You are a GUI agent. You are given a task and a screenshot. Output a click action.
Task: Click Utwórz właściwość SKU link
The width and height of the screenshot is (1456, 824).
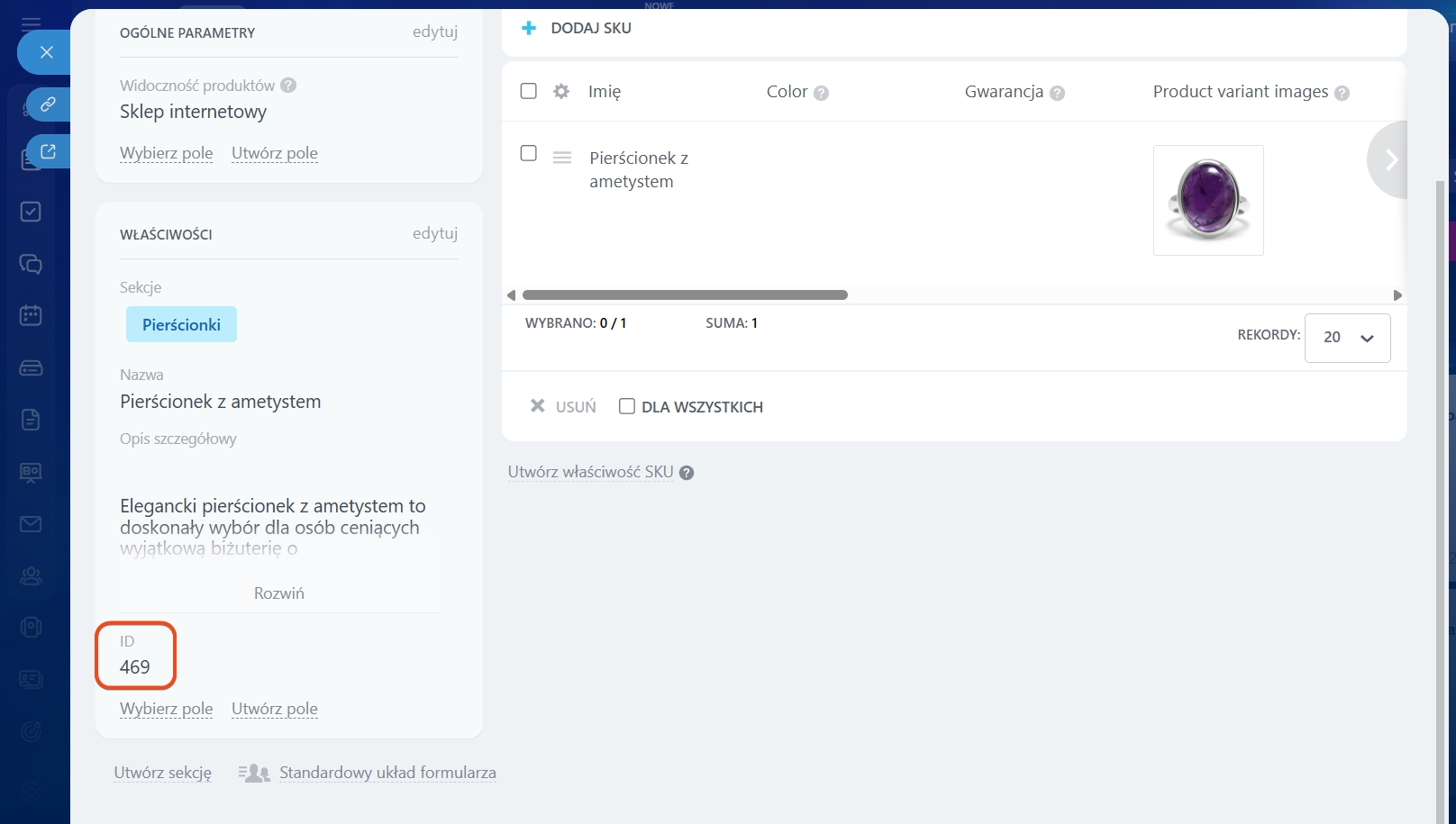click(590, 472)
